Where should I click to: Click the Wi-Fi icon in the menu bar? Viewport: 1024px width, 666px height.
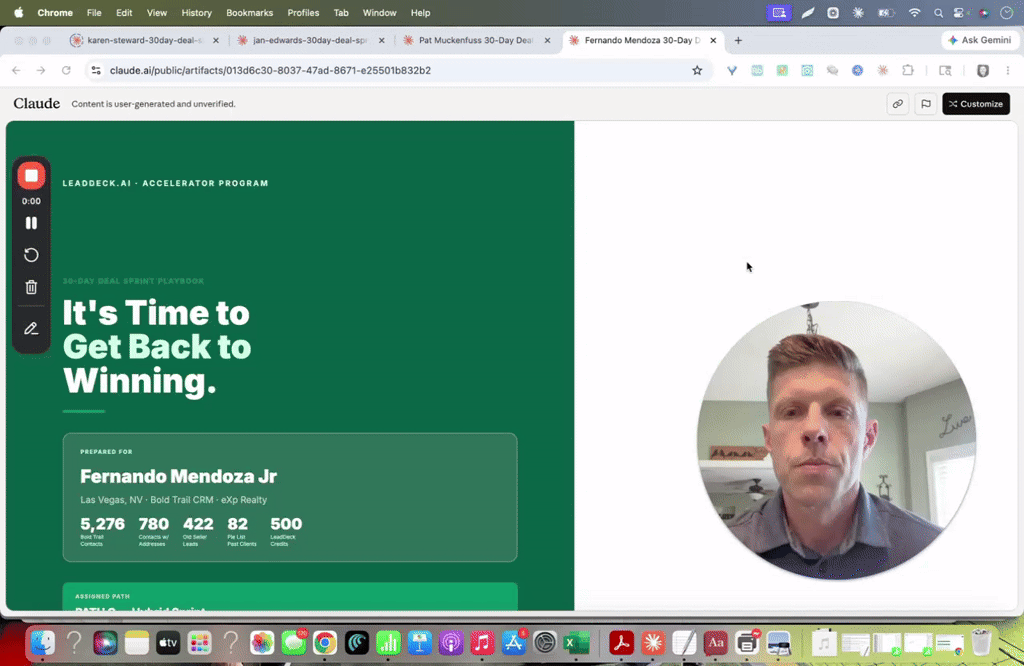914,12
